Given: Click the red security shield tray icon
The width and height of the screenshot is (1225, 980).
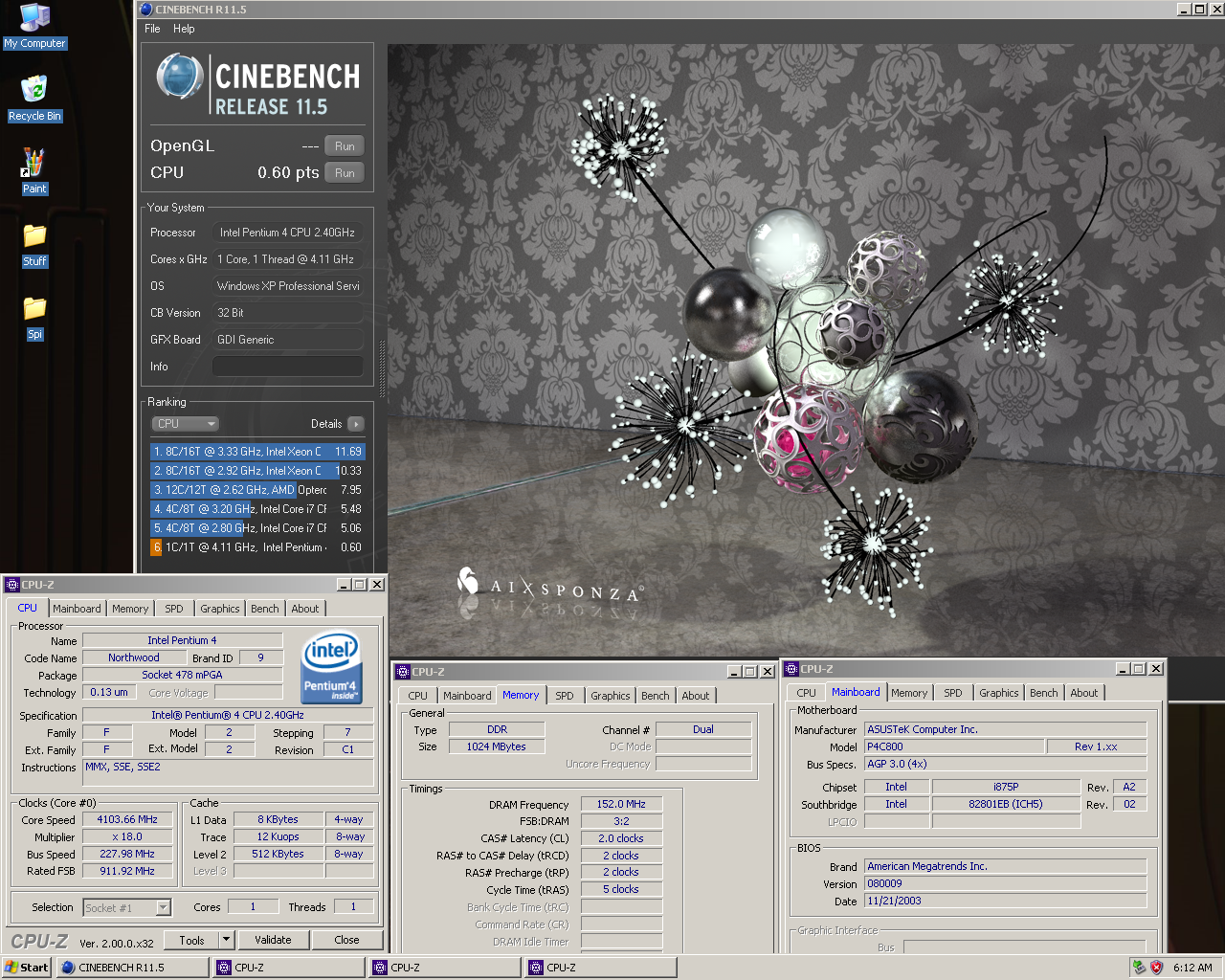Looking at the screenshot, I should point(1156,968).
